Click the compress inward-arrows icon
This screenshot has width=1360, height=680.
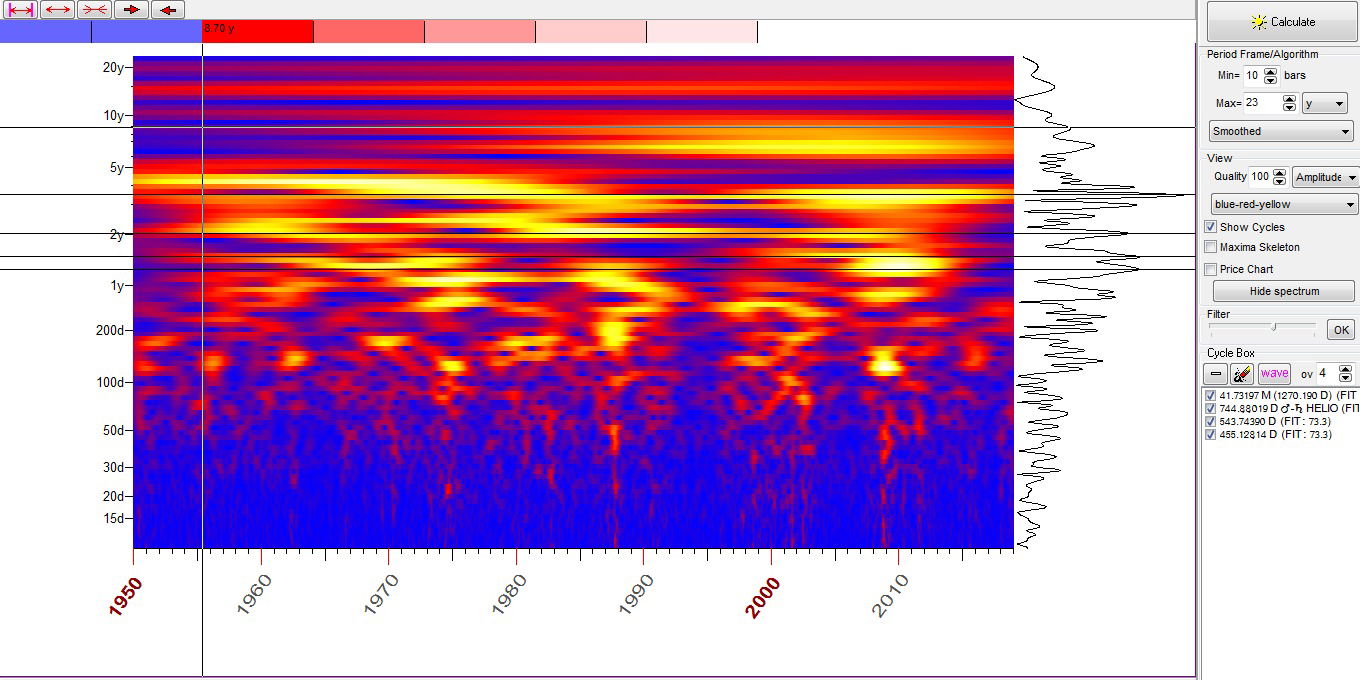pyautogui.click(x=95, y=9)
